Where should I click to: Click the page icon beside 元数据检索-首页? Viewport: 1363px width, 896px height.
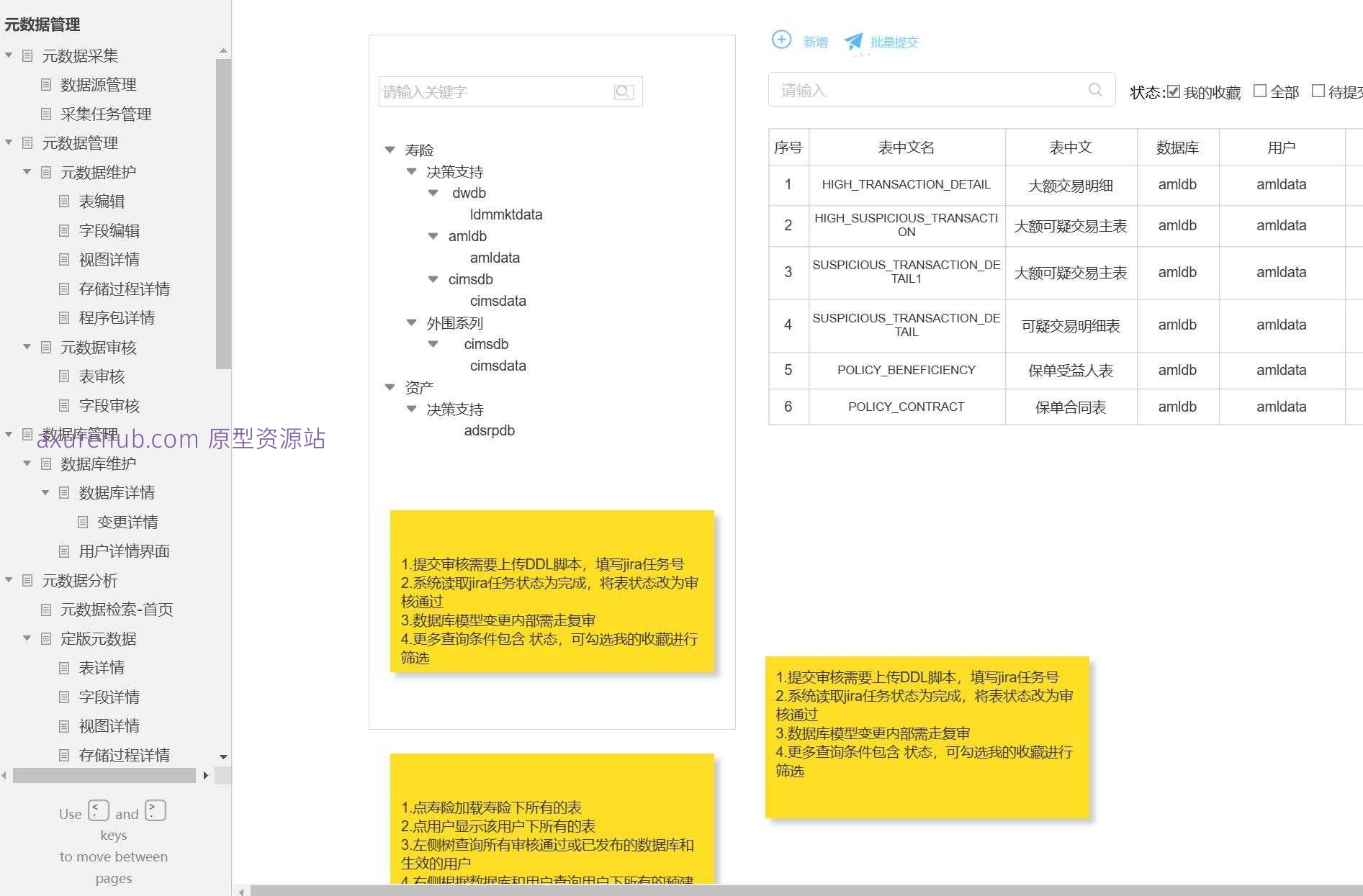45,610
